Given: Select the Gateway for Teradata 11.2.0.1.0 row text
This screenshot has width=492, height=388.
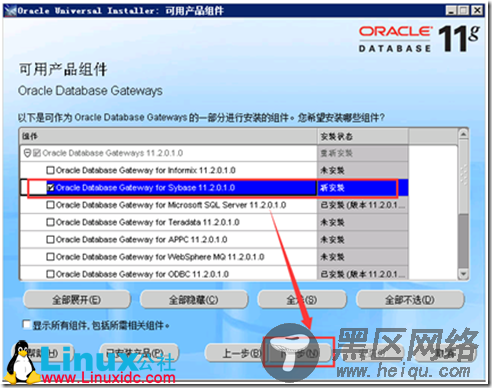Looking at the screenshot, I should [148, 222].
